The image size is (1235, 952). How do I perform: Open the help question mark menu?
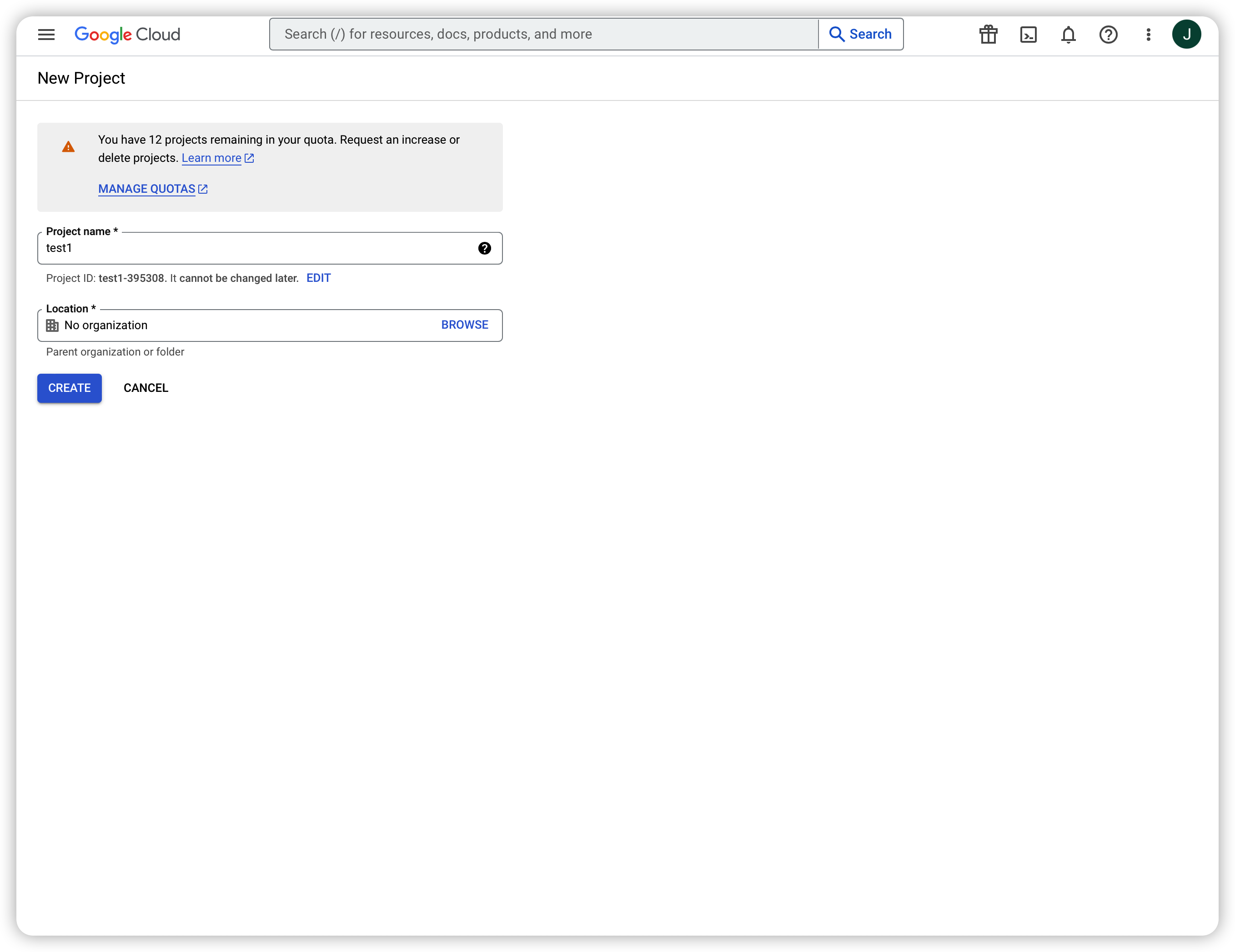pos(1108,35)
